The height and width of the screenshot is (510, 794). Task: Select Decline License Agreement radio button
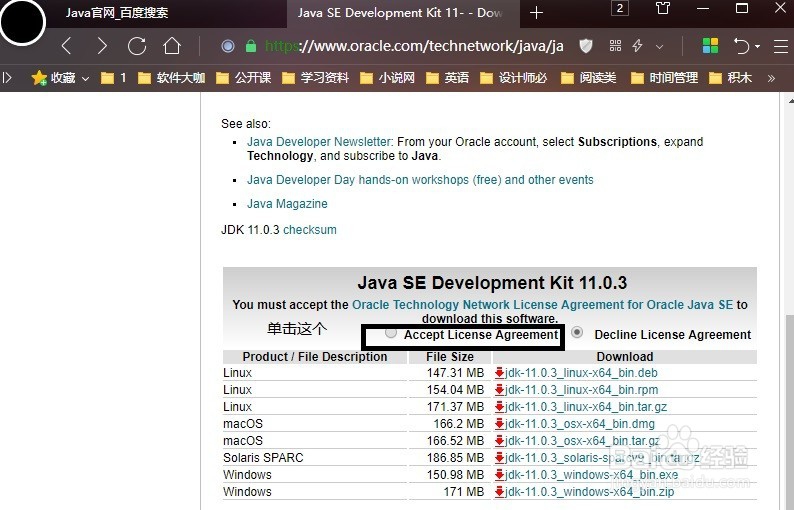coord(577,332)
